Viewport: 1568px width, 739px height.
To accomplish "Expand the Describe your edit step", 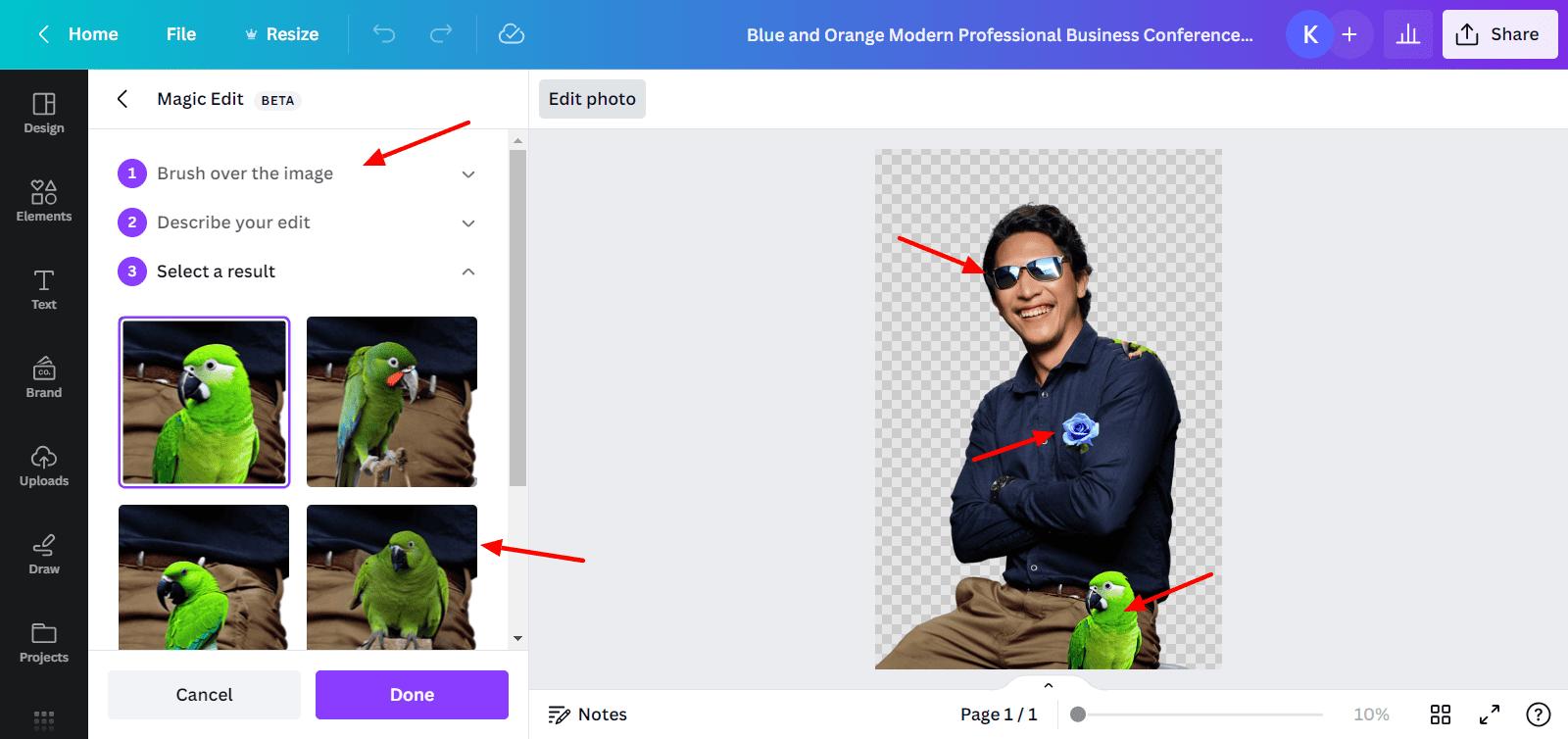I will [468, 223].
